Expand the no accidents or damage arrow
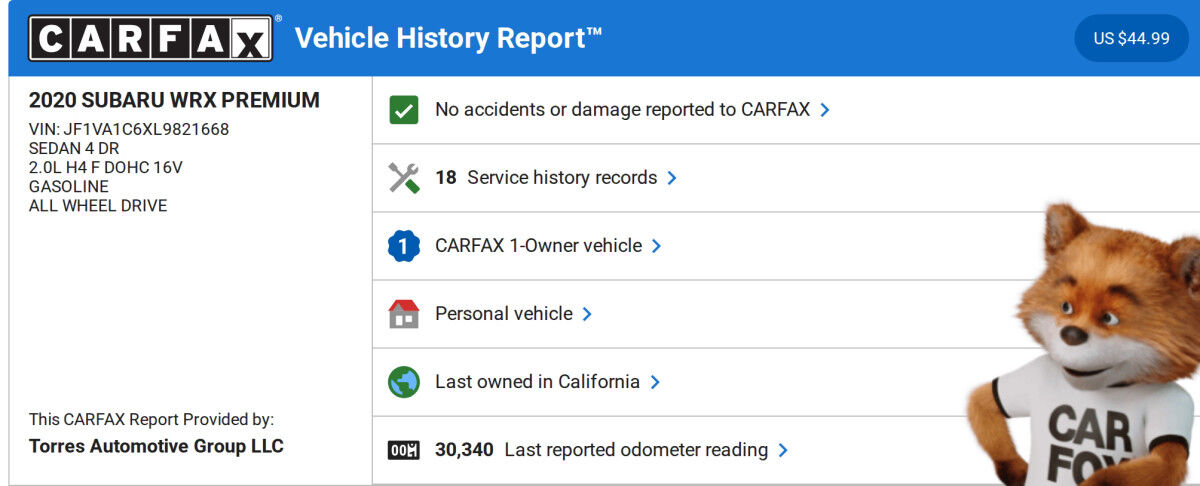 tap(825, 110)
